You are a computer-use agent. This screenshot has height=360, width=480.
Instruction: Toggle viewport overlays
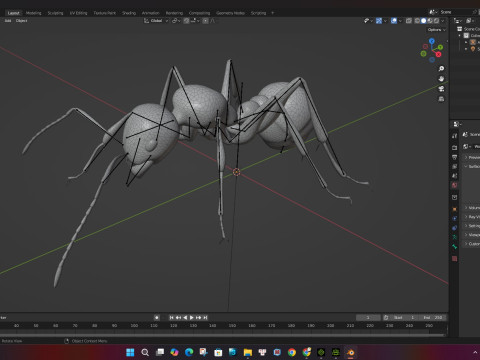tap(394, 21)
